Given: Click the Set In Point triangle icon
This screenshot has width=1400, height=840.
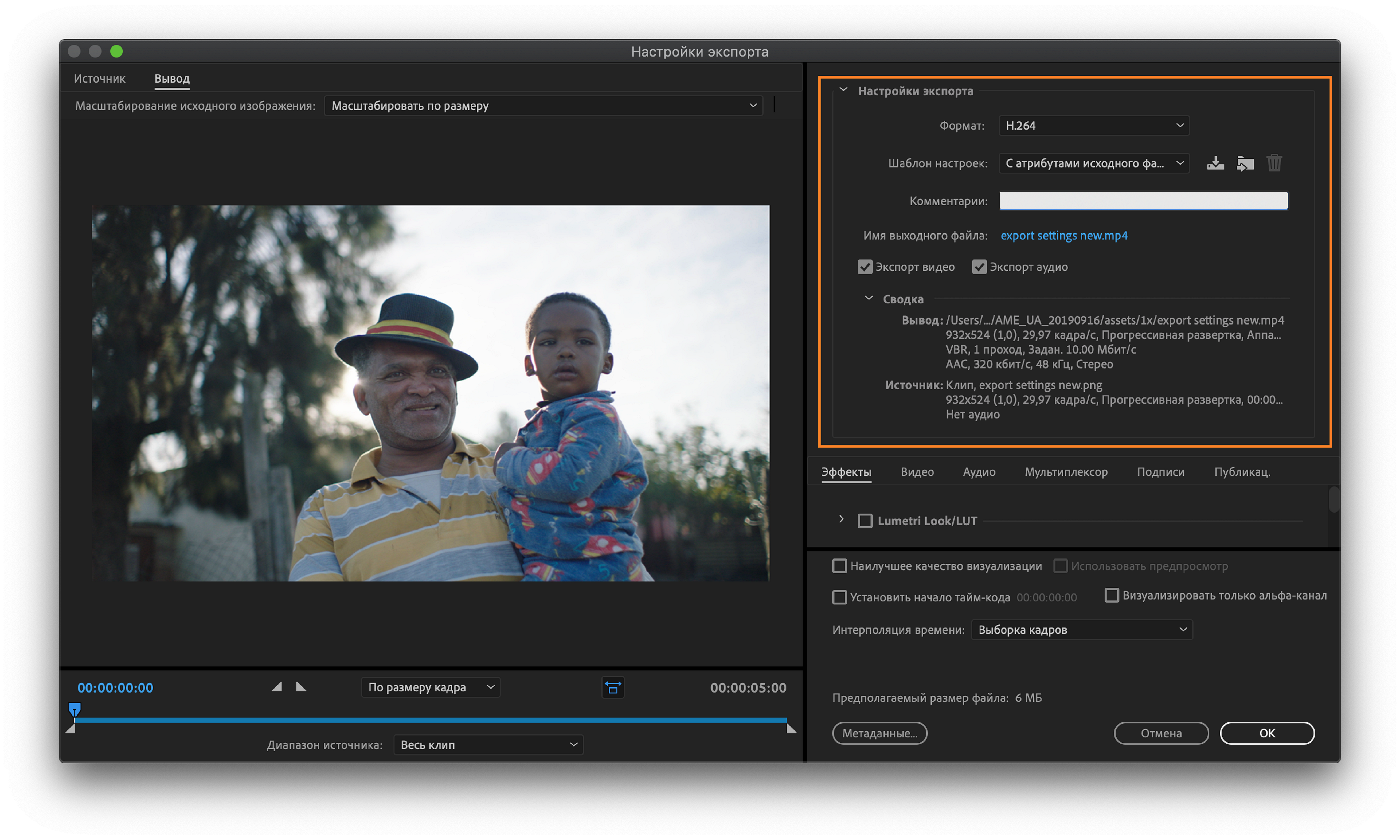Looking at the screenshot, I should coord(277,687).
